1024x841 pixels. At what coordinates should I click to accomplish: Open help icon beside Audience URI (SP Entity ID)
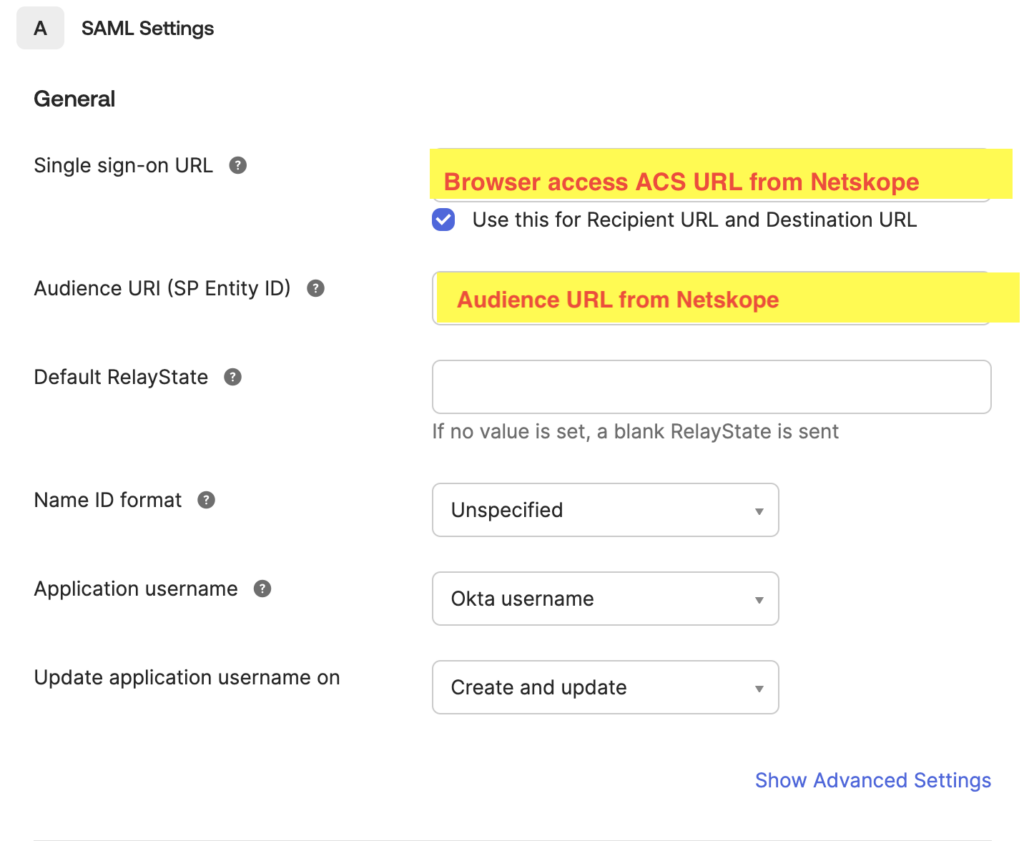tap(315, 289)
